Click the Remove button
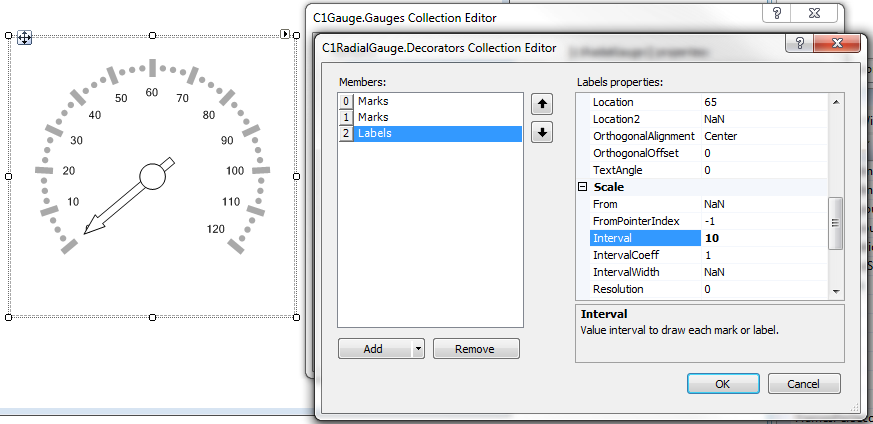The image size is (873, 424). pyautogui.click(x=476, y=349)
